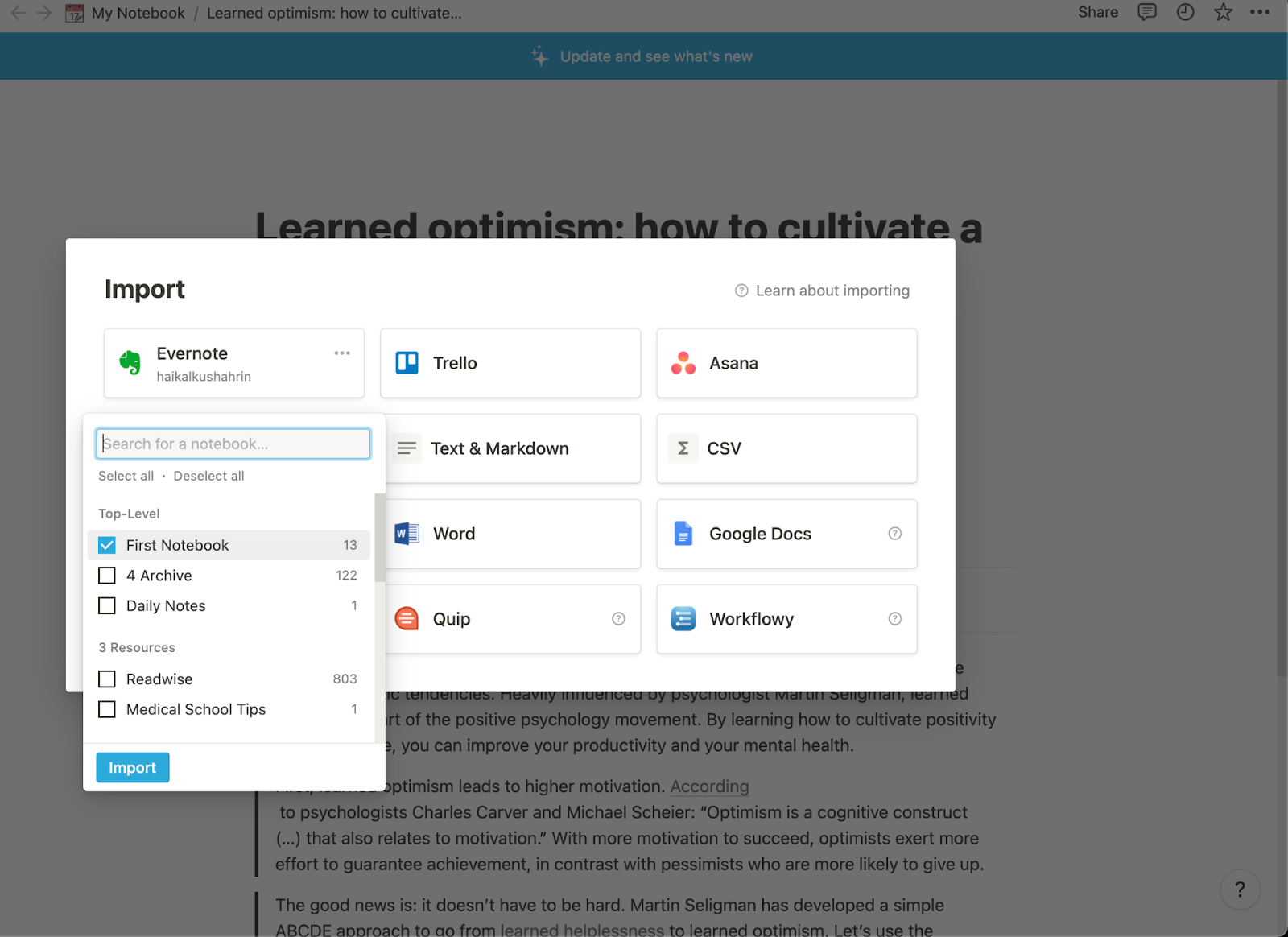Image resolution: width=1288 pixels, height=937 pixels.
Task: Focus the Search for a notebook field
Action: click(233, 444)
